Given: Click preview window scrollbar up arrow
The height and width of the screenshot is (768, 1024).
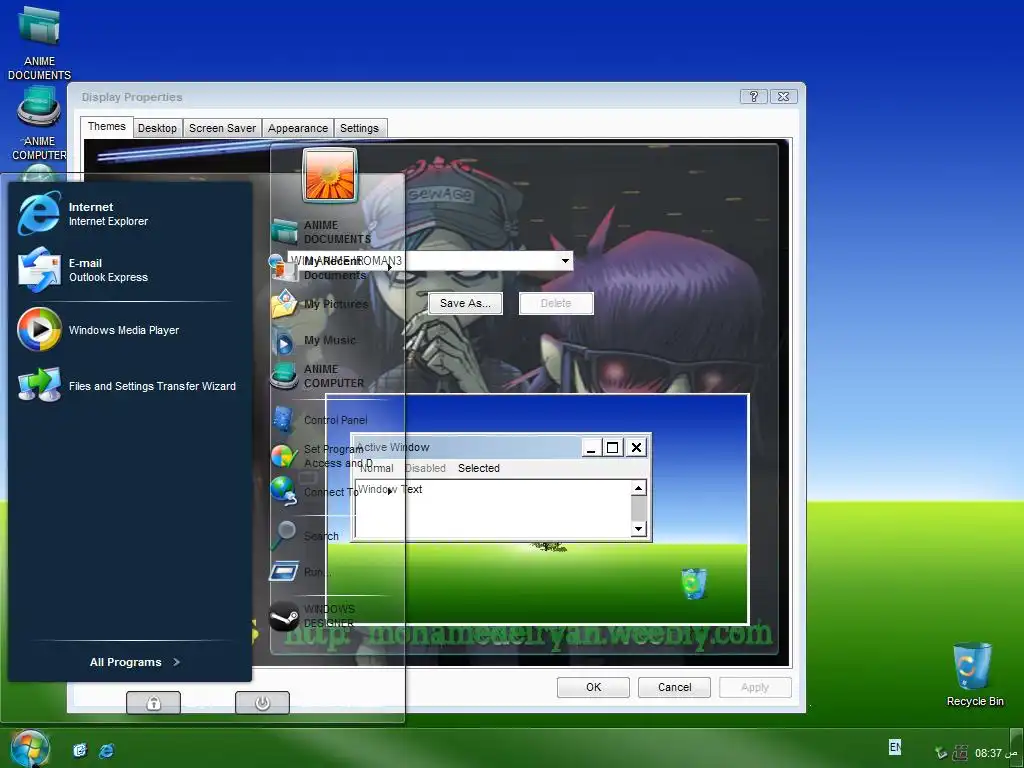Looking at the screenshot, I should [638, 488].
